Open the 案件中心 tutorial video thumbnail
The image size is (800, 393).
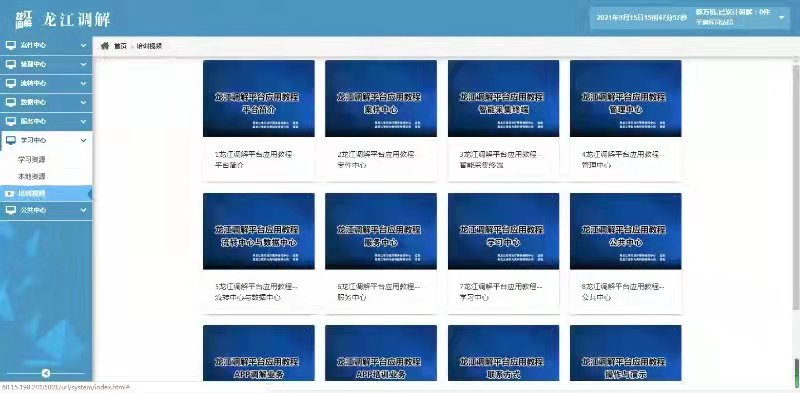(381, 99)
